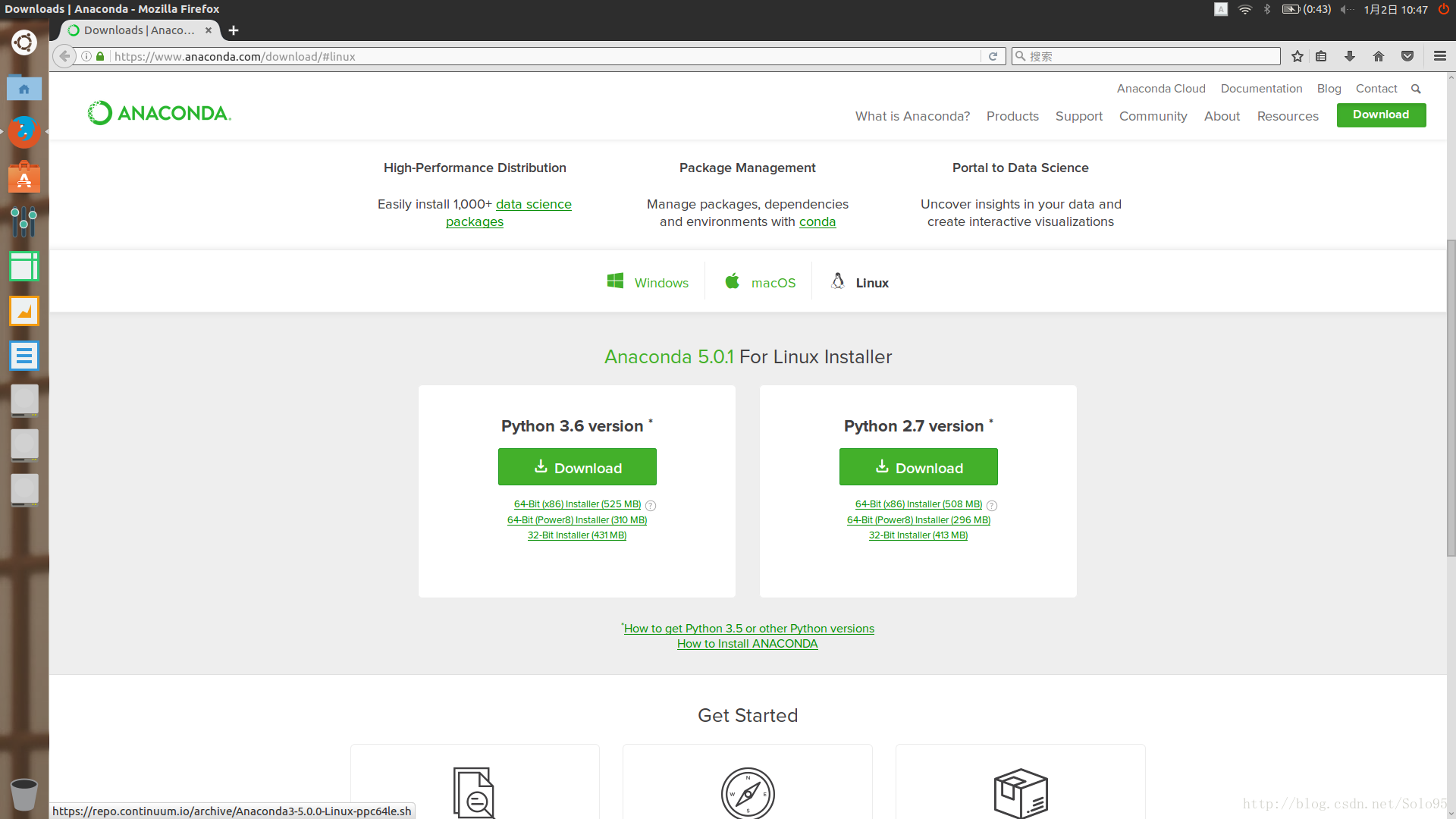
Task: Show bookmarks list icon
Action: pos(1321,56)
